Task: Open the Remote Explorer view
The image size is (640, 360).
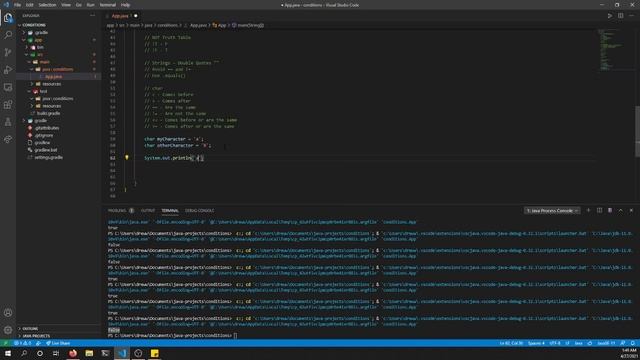Action: 8,87
